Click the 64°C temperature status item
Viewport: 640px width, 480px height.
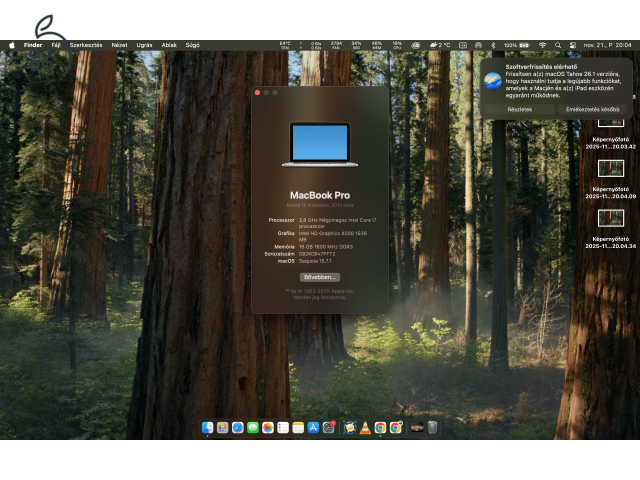tap(285, 45)
